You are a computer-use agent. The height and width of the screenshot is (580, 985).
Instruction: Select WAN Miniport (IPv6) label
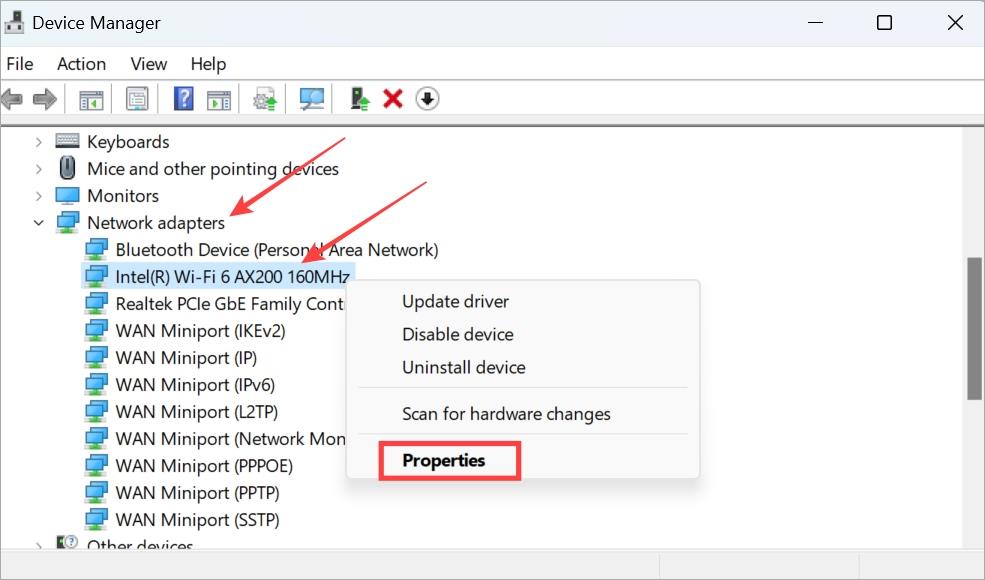coord(195,385)
